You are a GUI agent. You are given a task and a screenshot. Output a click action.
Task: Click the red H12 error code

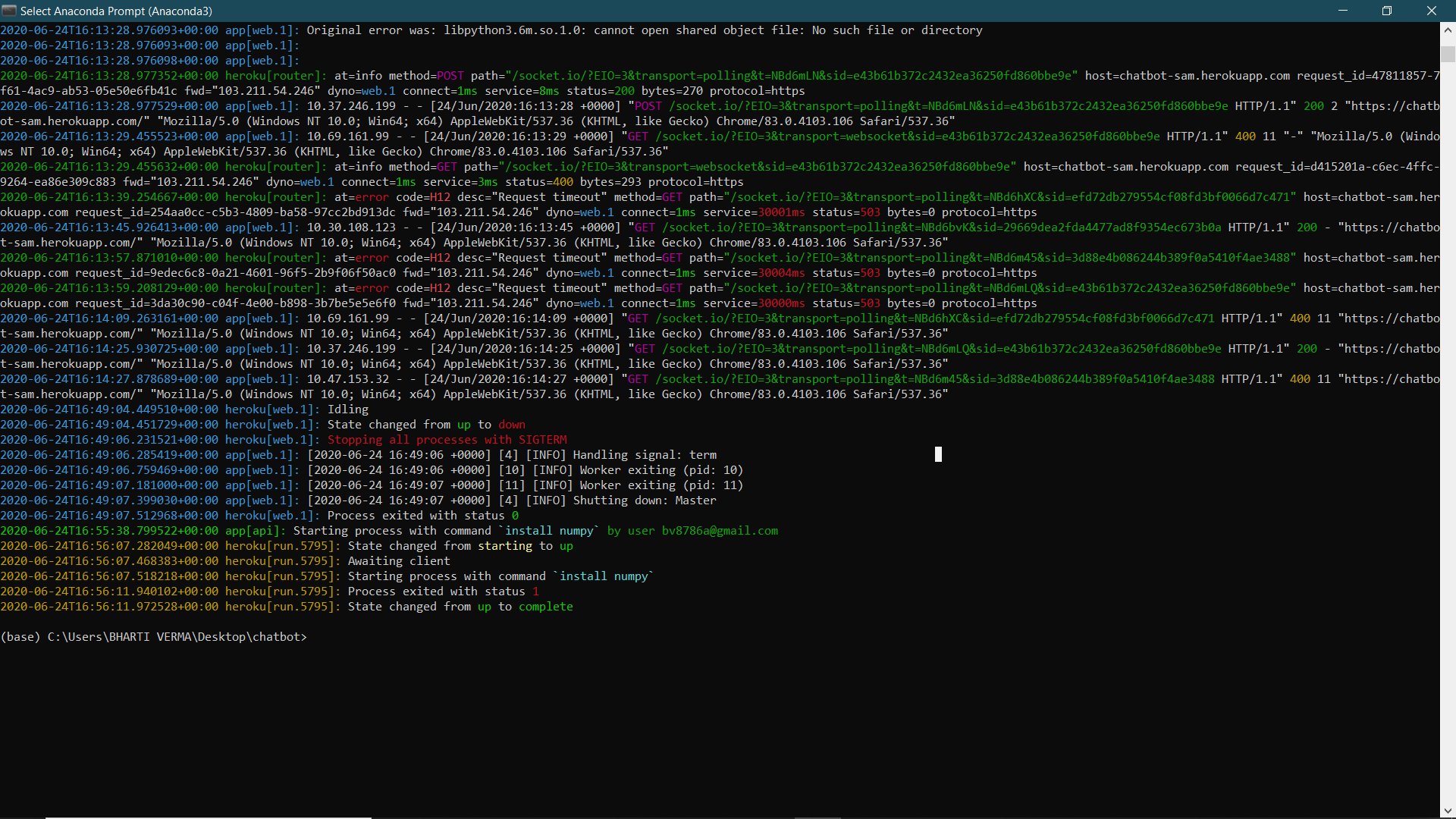[x=440, y=197]
